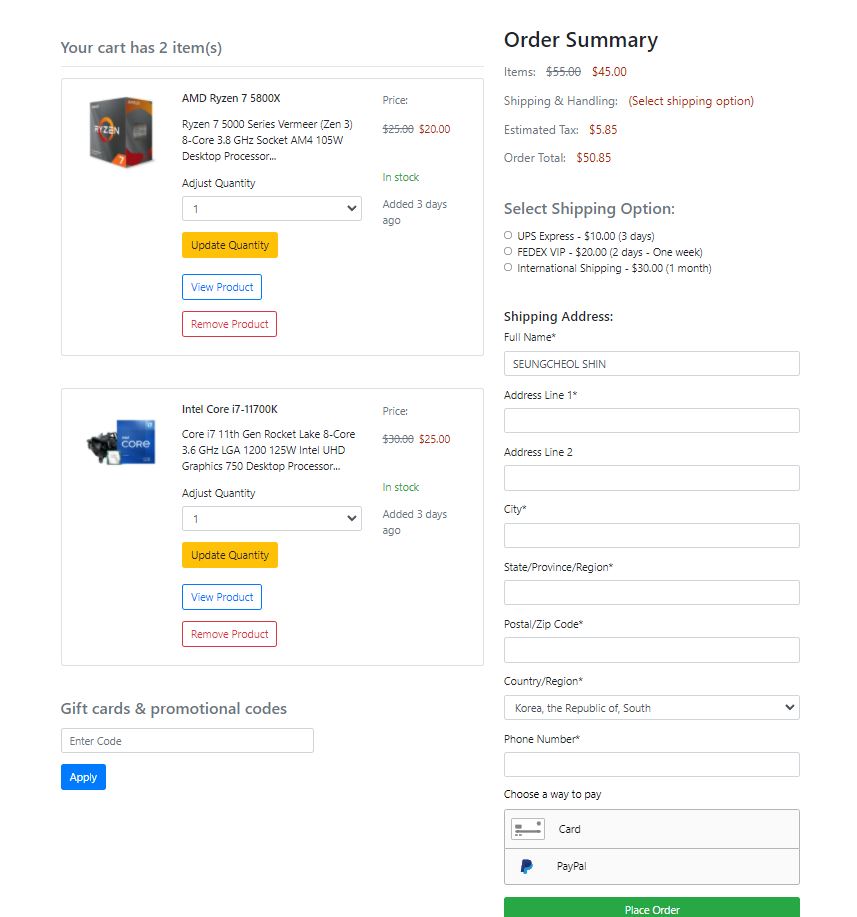View Product for AMD Ryzen 7 5800X
The height and width of the screenshot is (917, 857).
(222, 287)
